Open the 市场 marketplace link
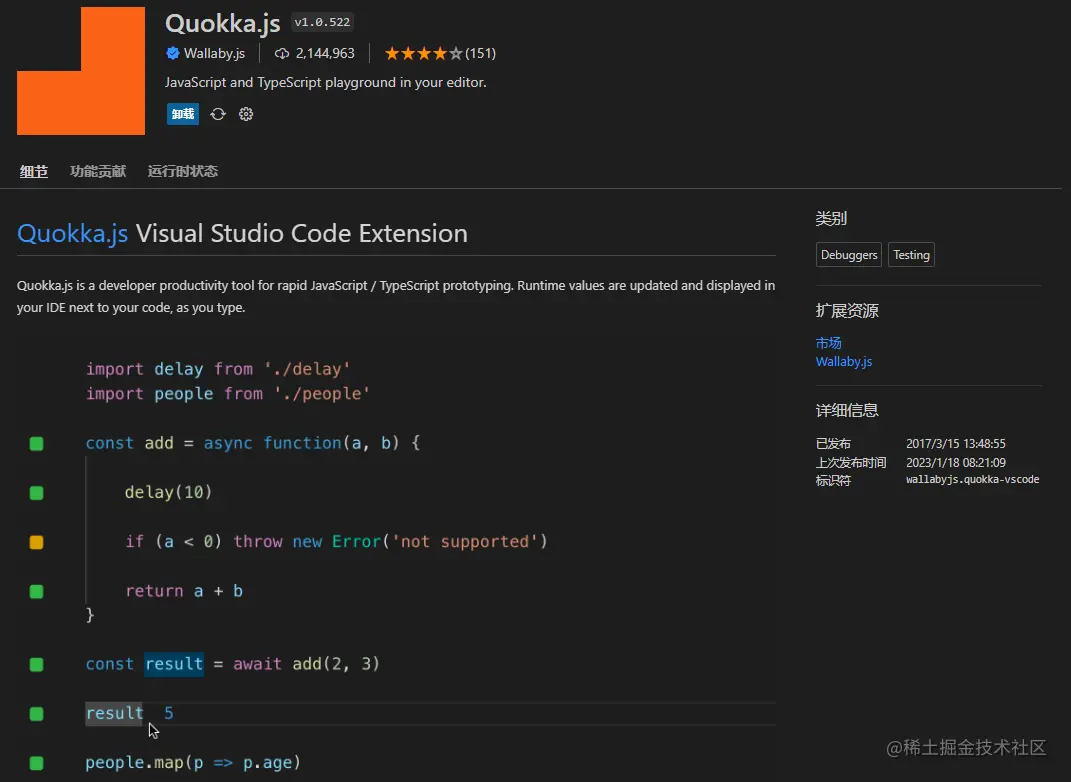Image resolution: width=1071 pixels, height=782 pixels. click(x=829, y=343)
